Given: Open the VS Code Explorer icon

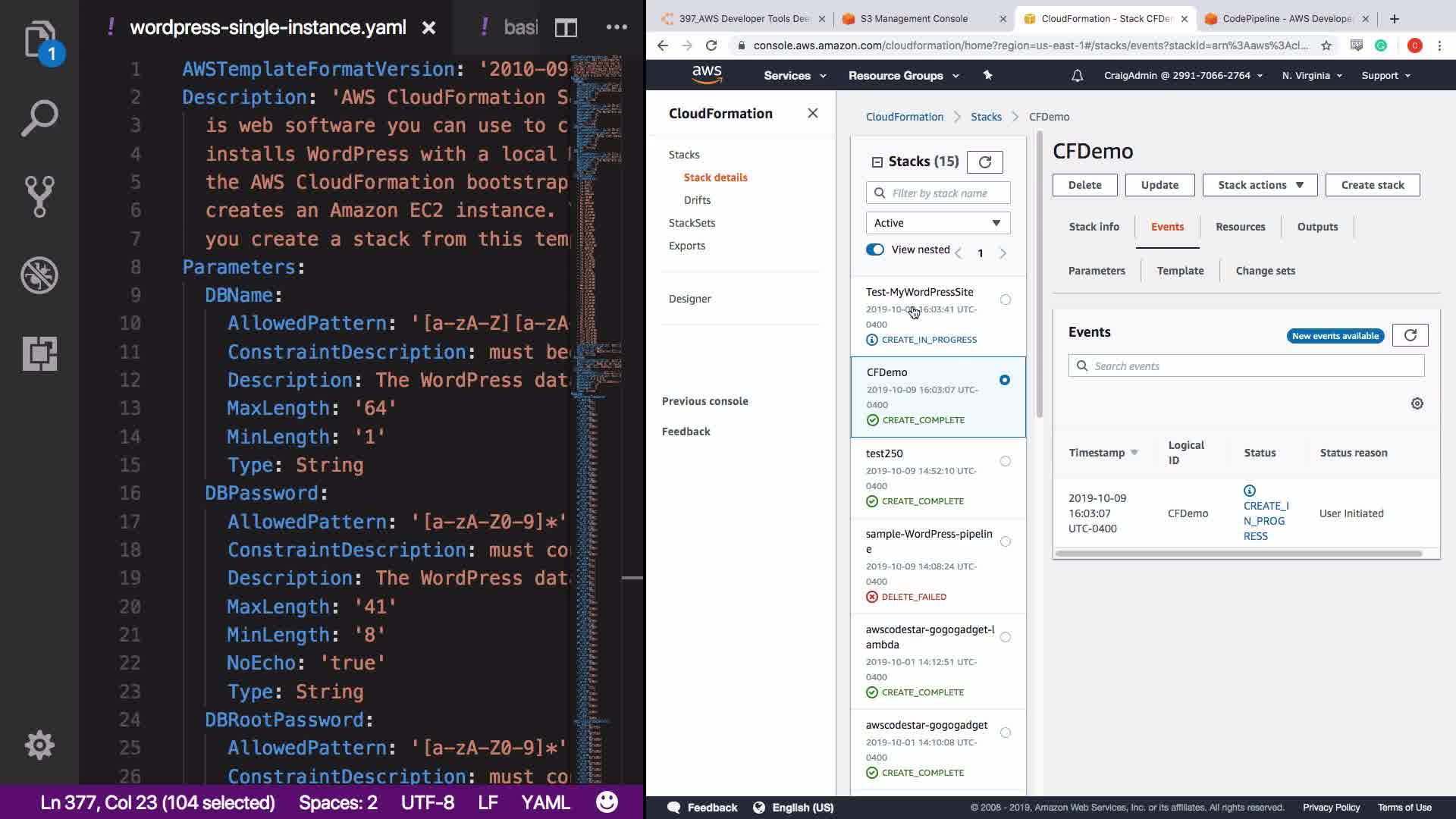Looking at the screenshot, I should point(39,39).
